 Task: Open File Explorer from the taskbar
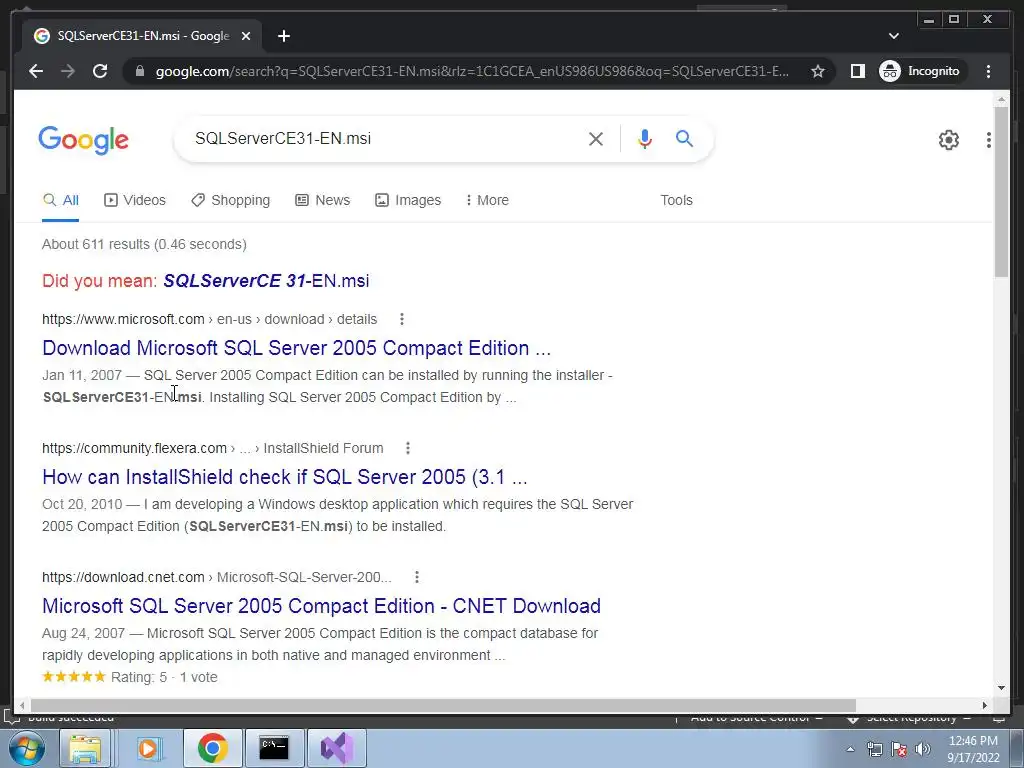coord(86,748)
